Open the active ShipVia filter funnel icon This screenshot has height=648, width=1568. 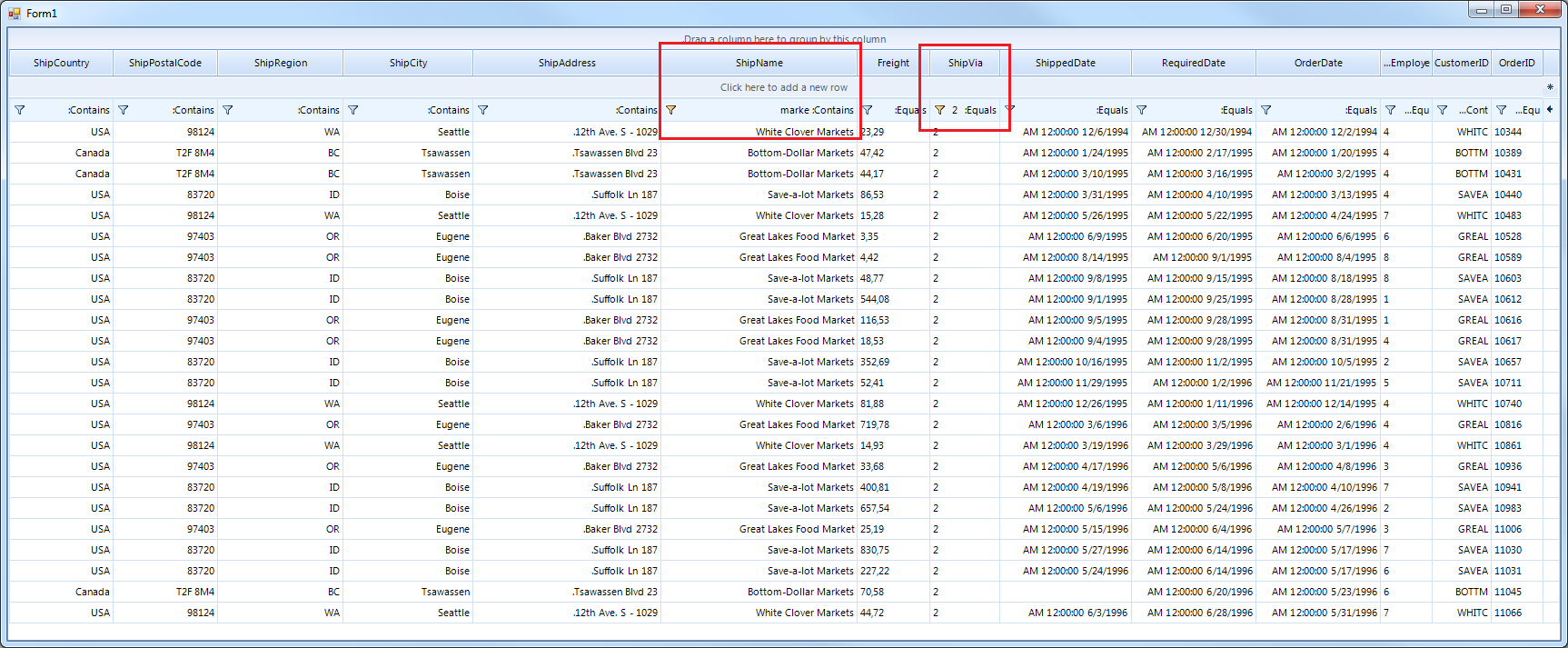(x=940, y=110)
